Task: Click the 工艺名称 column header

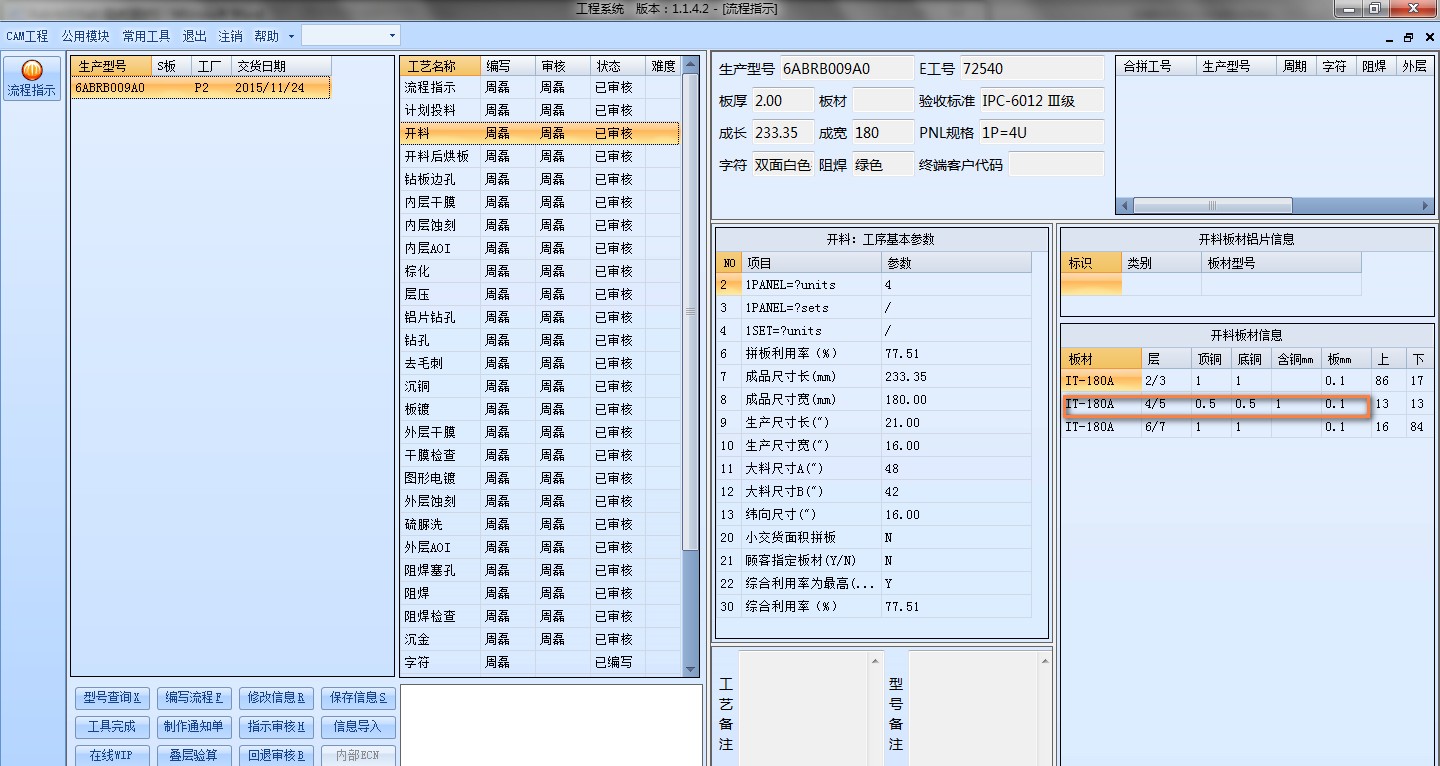Action: pos(440,66)
